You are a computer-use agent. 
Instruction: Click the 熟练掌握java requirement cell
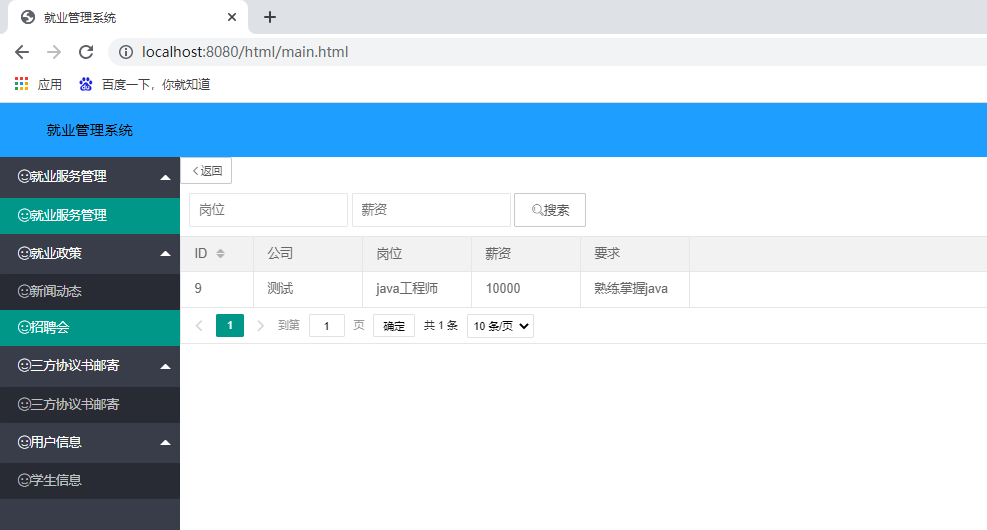click(635, 289)
